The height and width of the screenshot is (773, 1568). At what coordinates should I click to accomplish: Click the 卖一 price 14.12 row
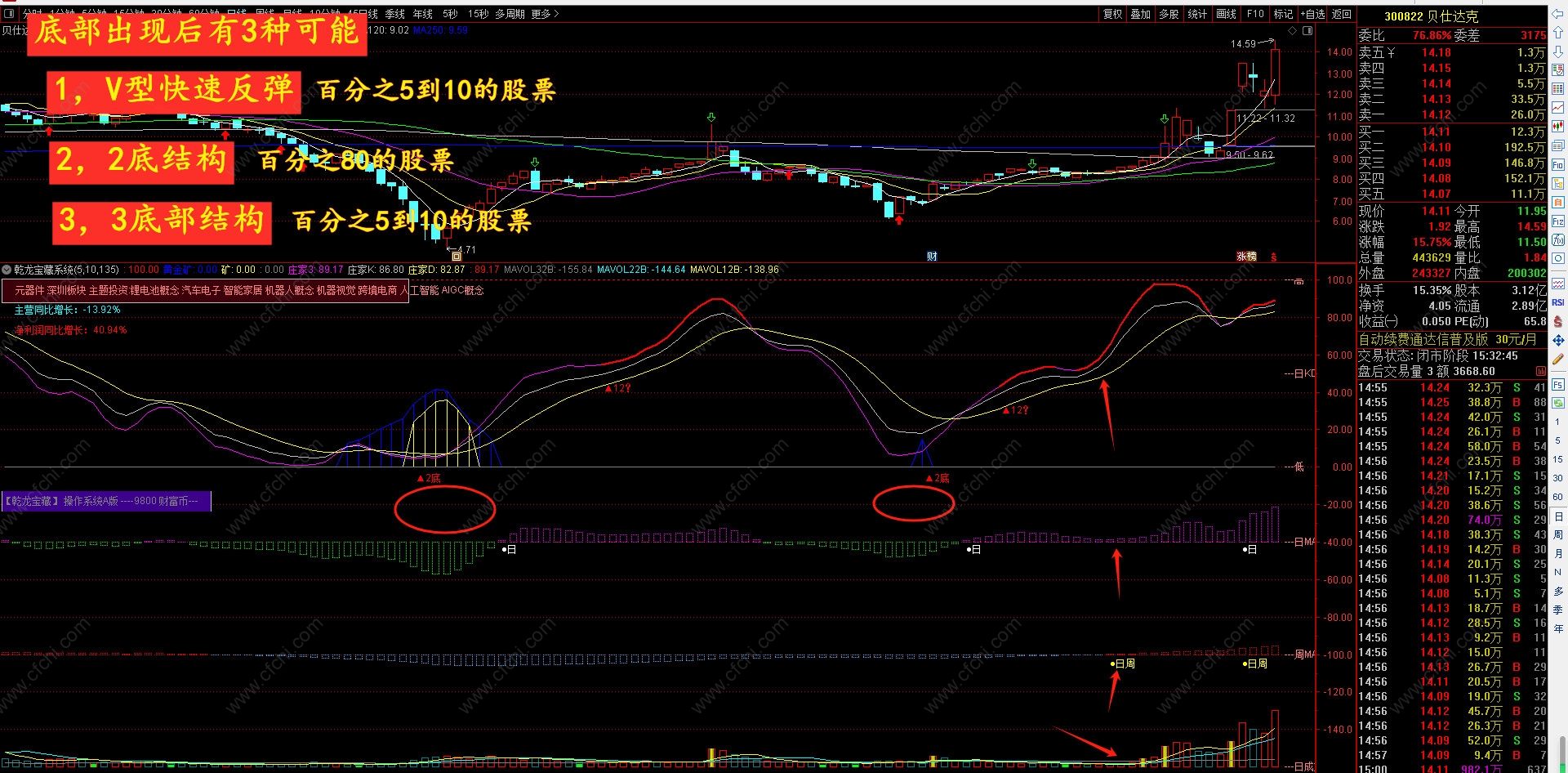click(x=1452, y=115)
